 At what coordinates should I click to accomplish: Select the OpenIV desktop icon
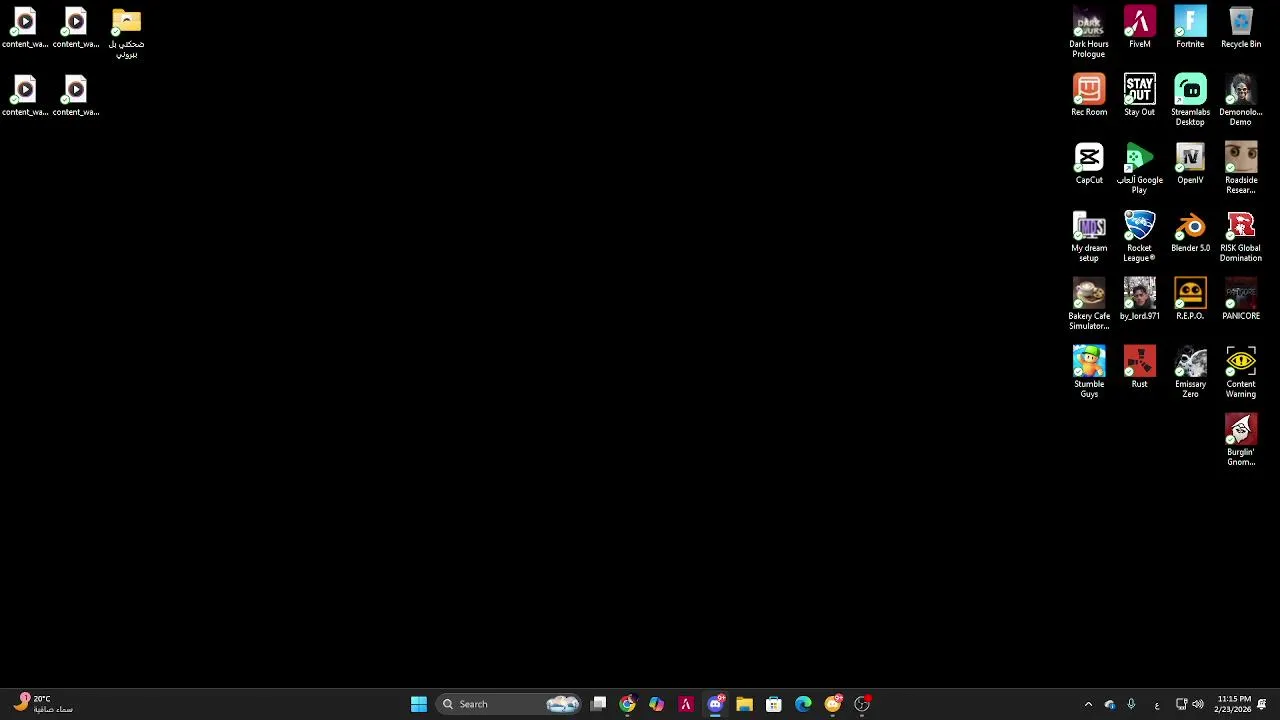(x=1190, y=164)
